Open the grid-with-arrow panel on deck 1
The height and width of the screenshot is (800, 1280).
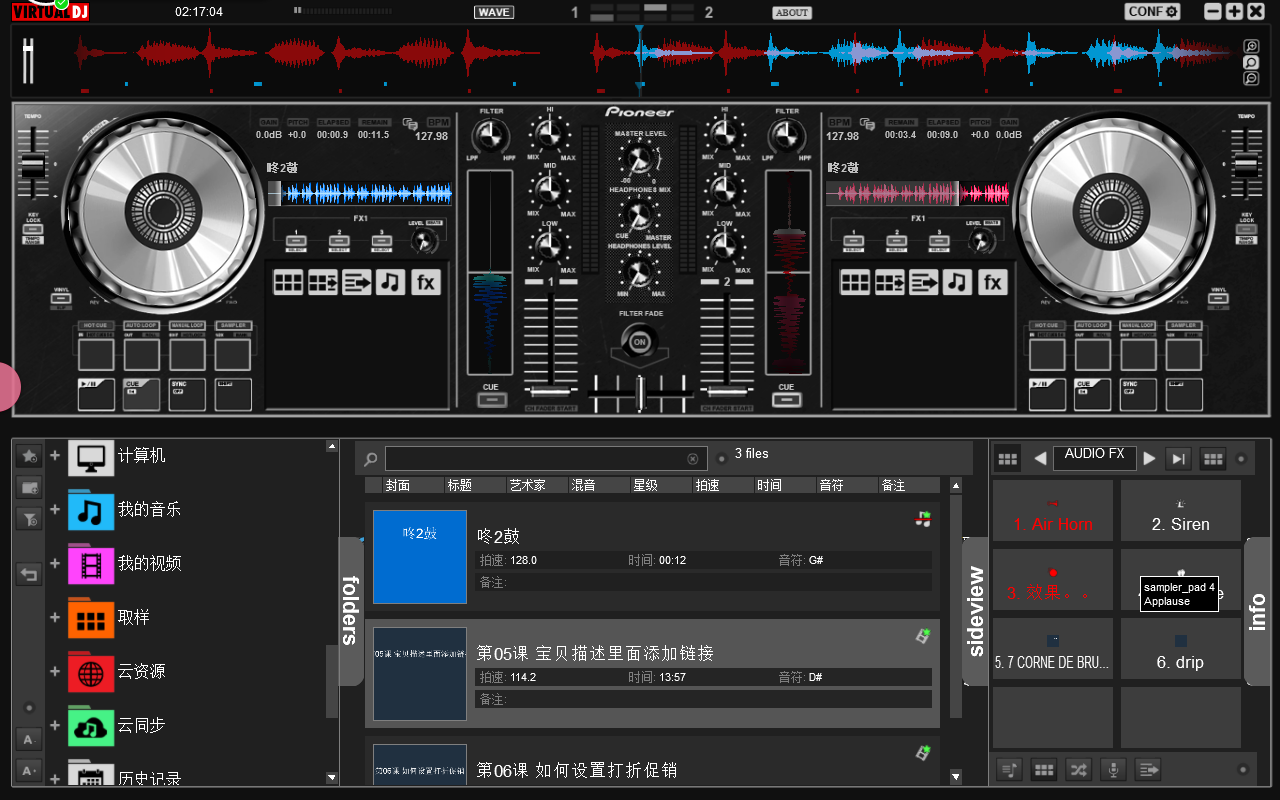pos(322,282)
